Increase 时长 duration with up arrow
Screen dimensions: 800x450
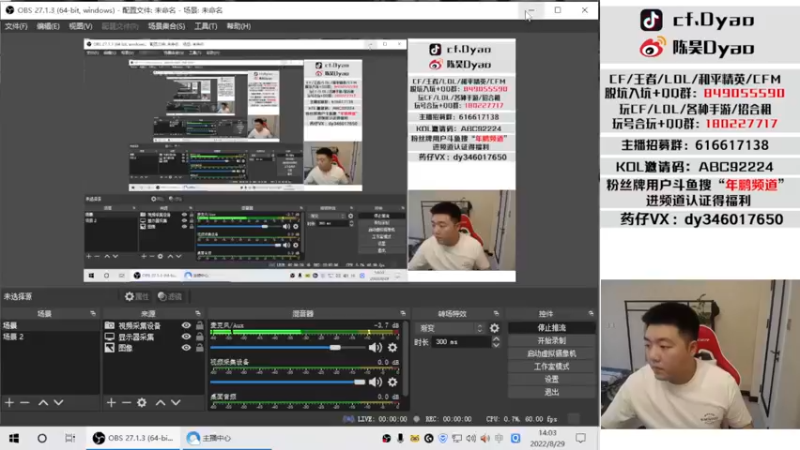click(x=496, y=339)
